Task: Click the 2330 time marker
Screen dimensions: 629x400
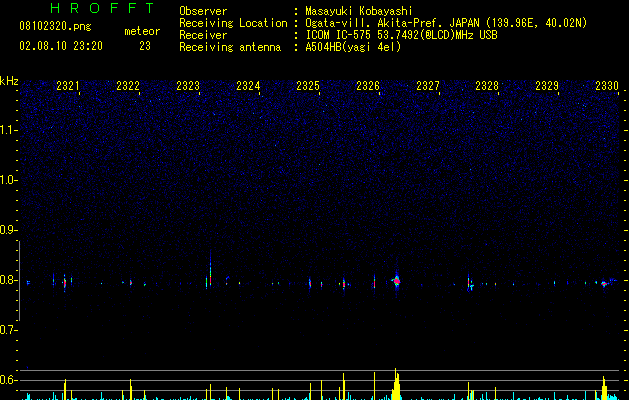Action: [x=607, y=86]
